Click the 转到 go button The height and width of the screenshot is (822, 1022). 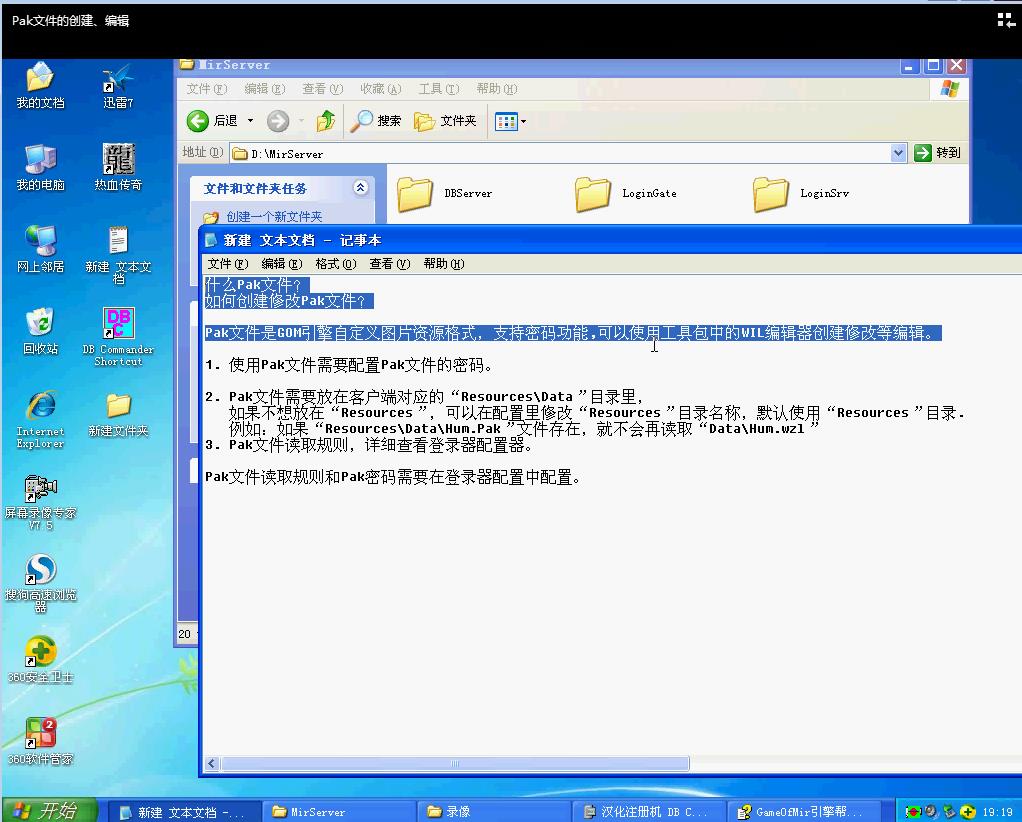937,153
